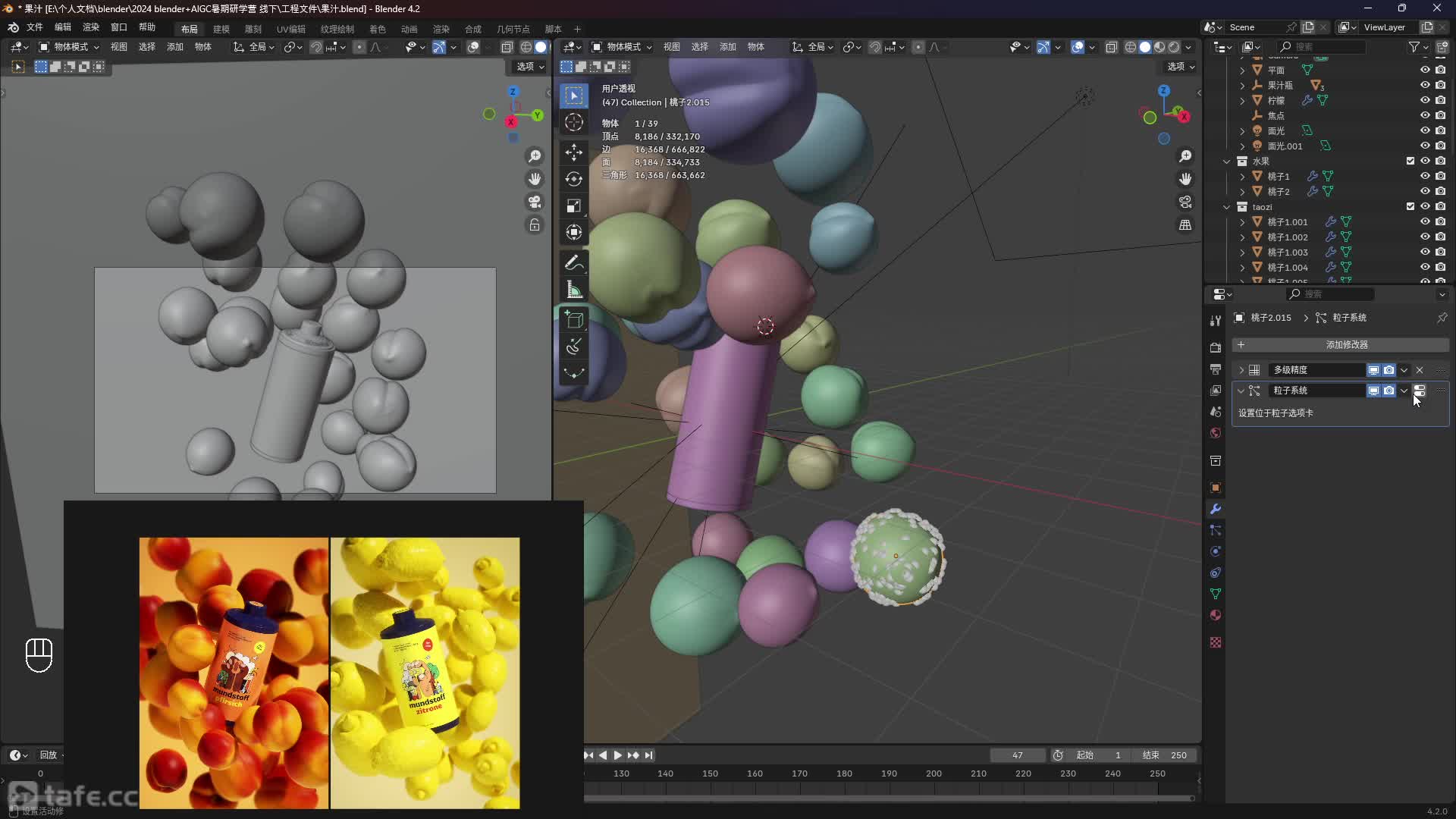The height and width of the screenshot is (819, 1456).
Task: Open 全局 orientation dropdown in right viewport
Action: pos(813,47)
